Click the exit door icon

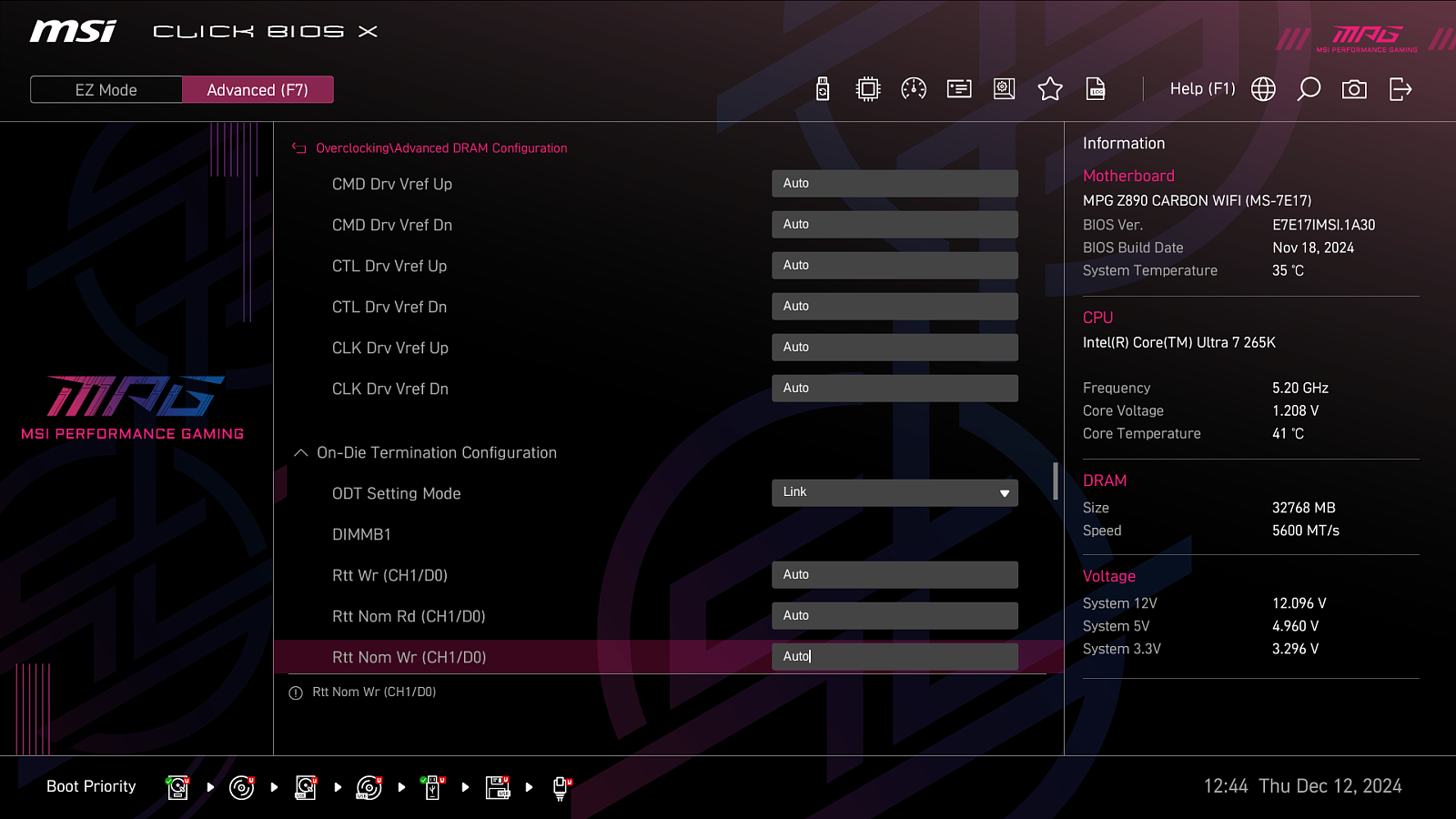point(1400,89)
